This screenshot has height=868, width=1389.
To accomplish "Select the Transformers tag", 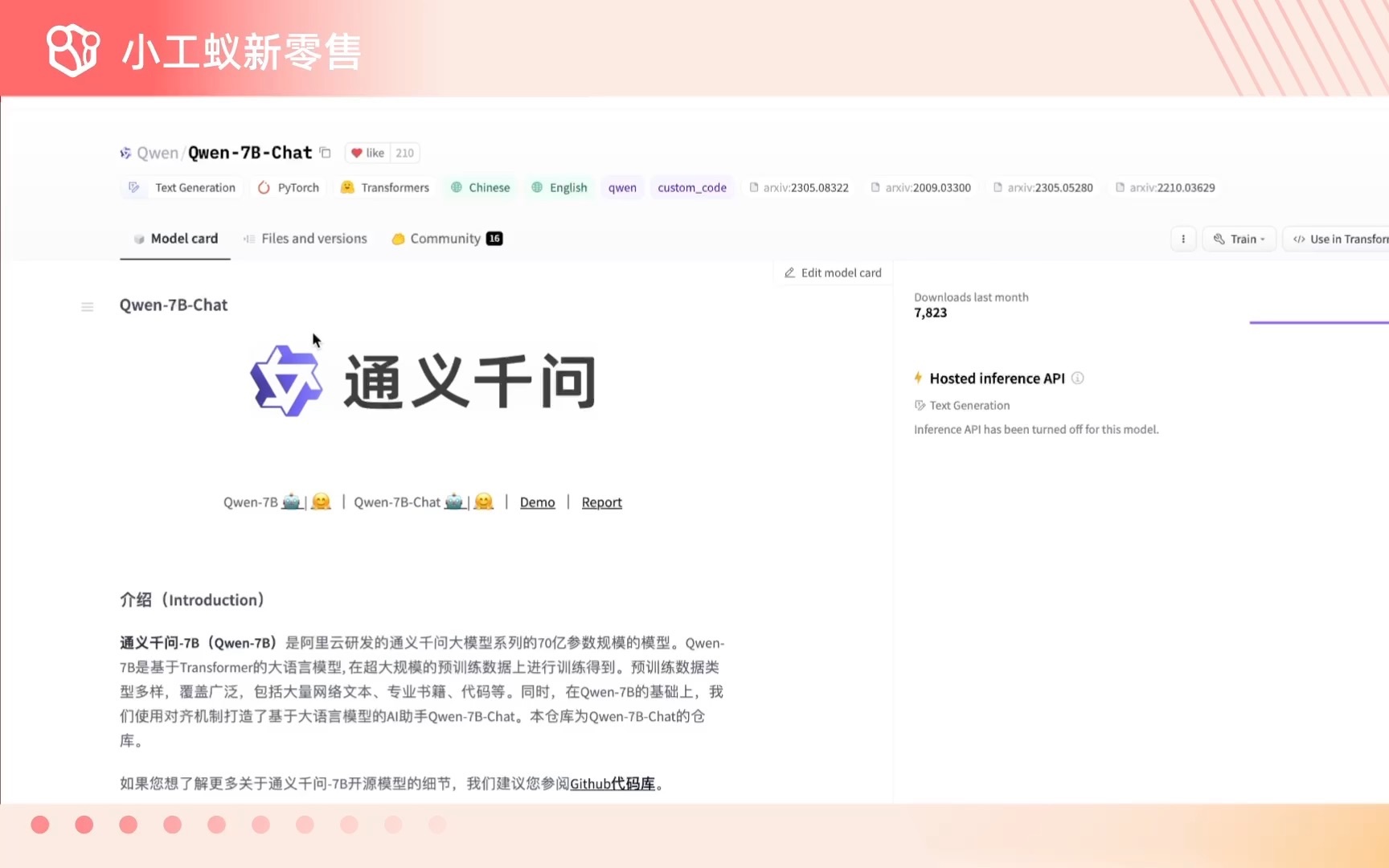I will [x=385, y=187].
